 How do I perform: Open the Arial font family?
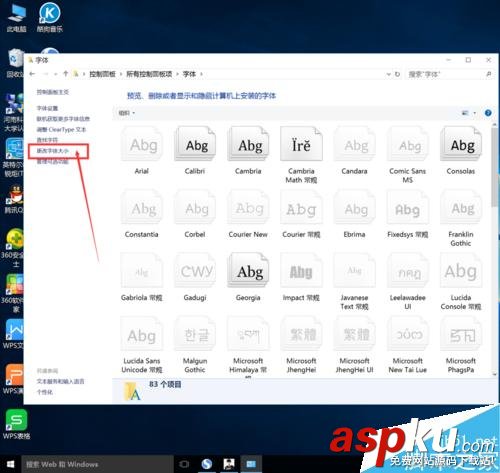[142, 144]
